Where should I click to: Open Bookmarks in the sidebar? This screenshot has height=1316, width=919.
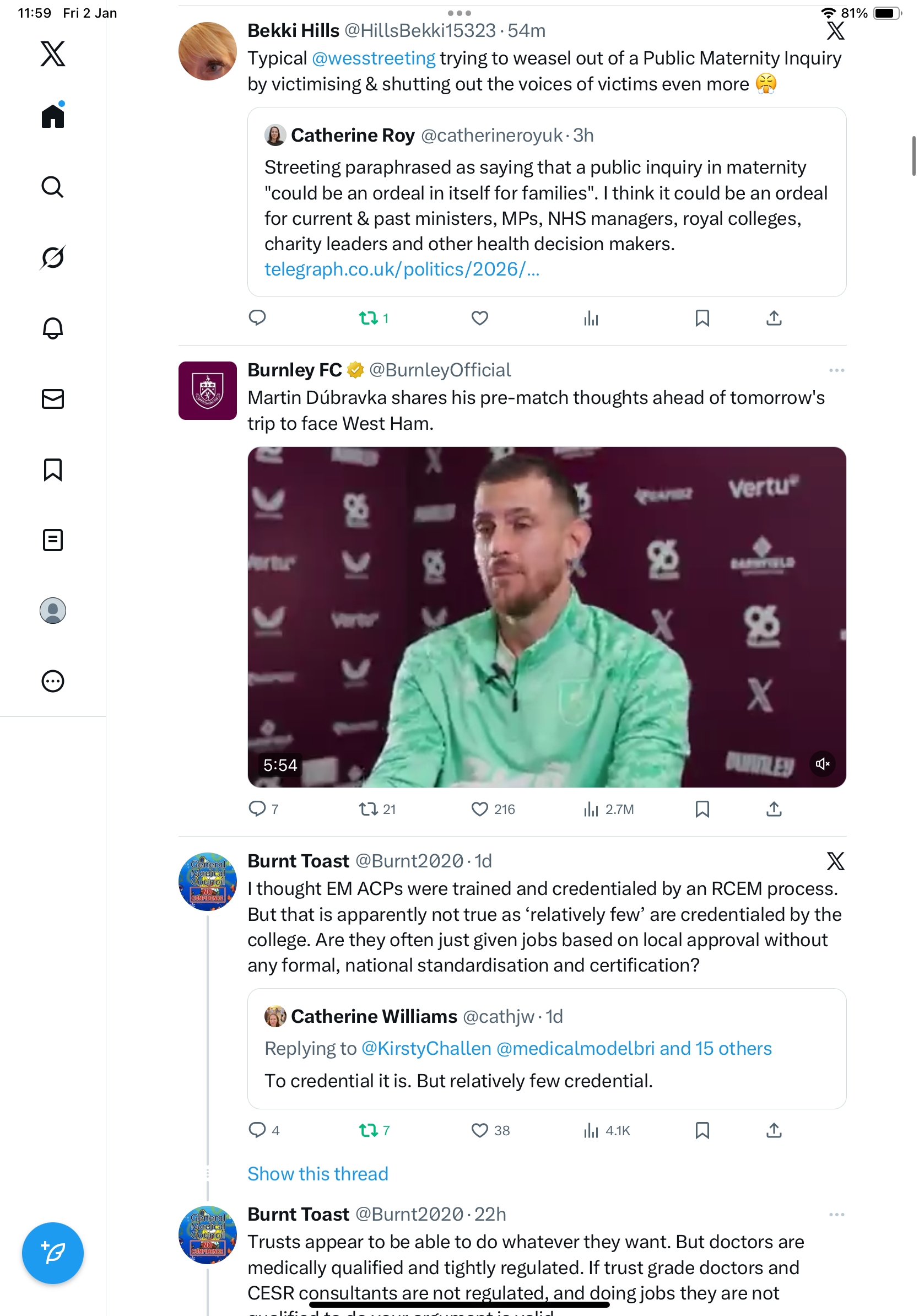tap(53, 470)
